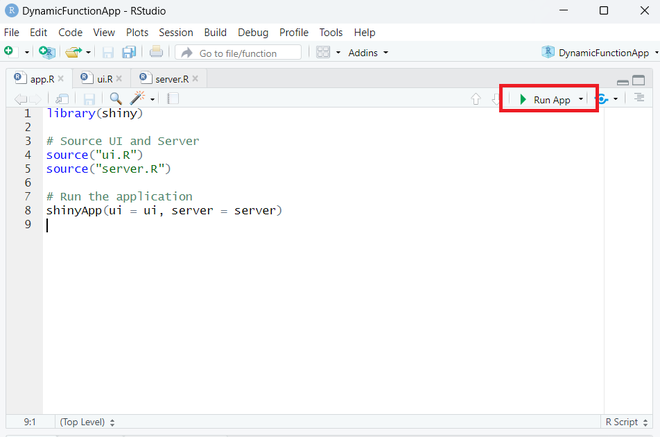Maximize the RStudio window

coord(604,11)
